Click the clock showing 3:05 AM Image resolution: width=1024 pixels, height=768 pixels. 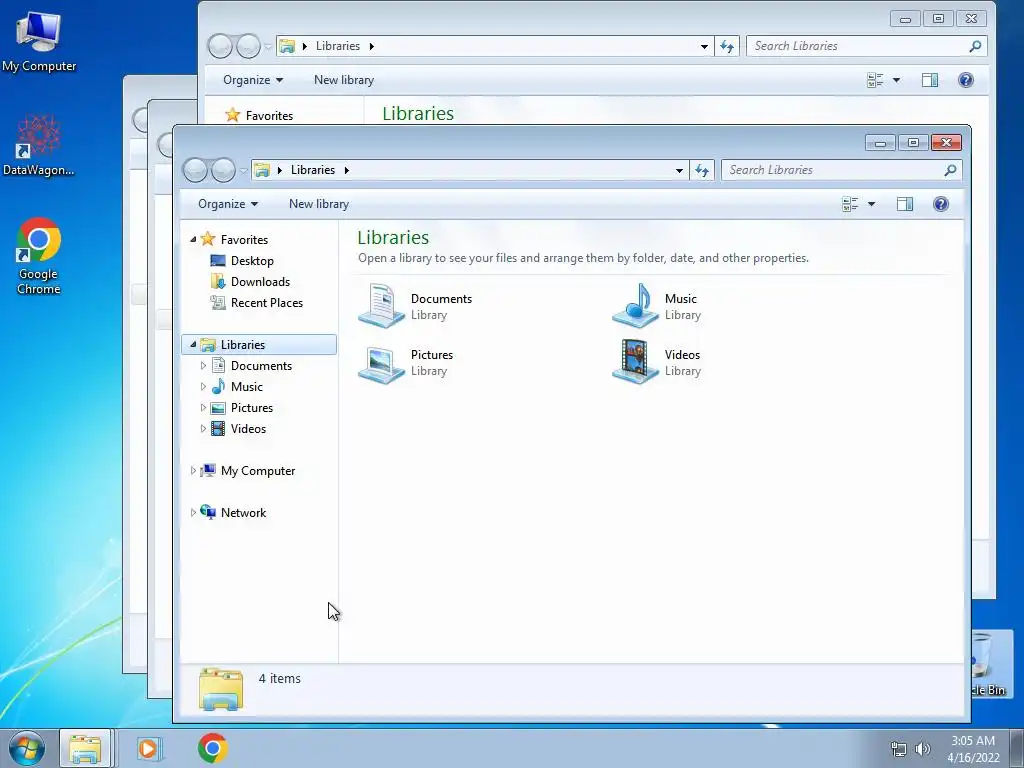(x=973, y=741)
